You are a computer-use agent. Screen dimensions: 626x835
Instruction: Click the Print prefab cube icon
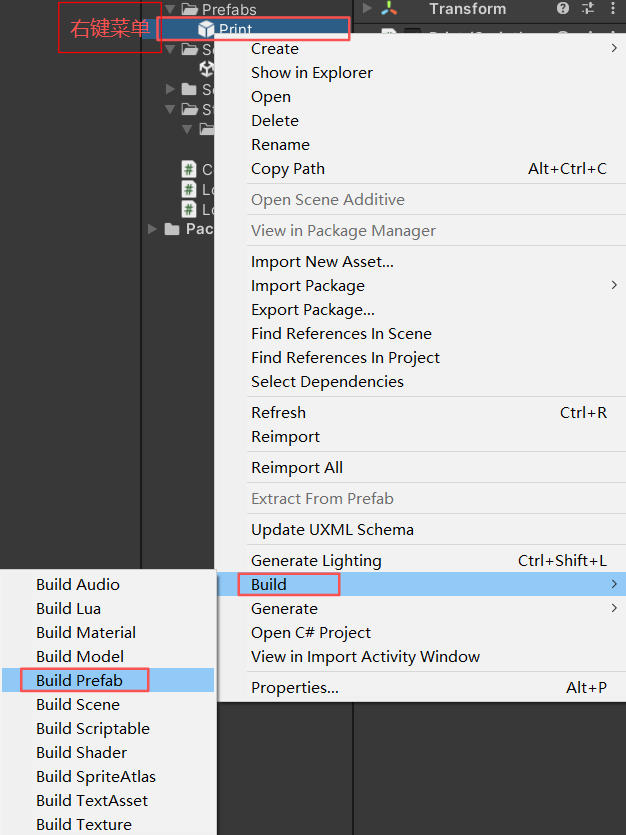tap(207, 30)
